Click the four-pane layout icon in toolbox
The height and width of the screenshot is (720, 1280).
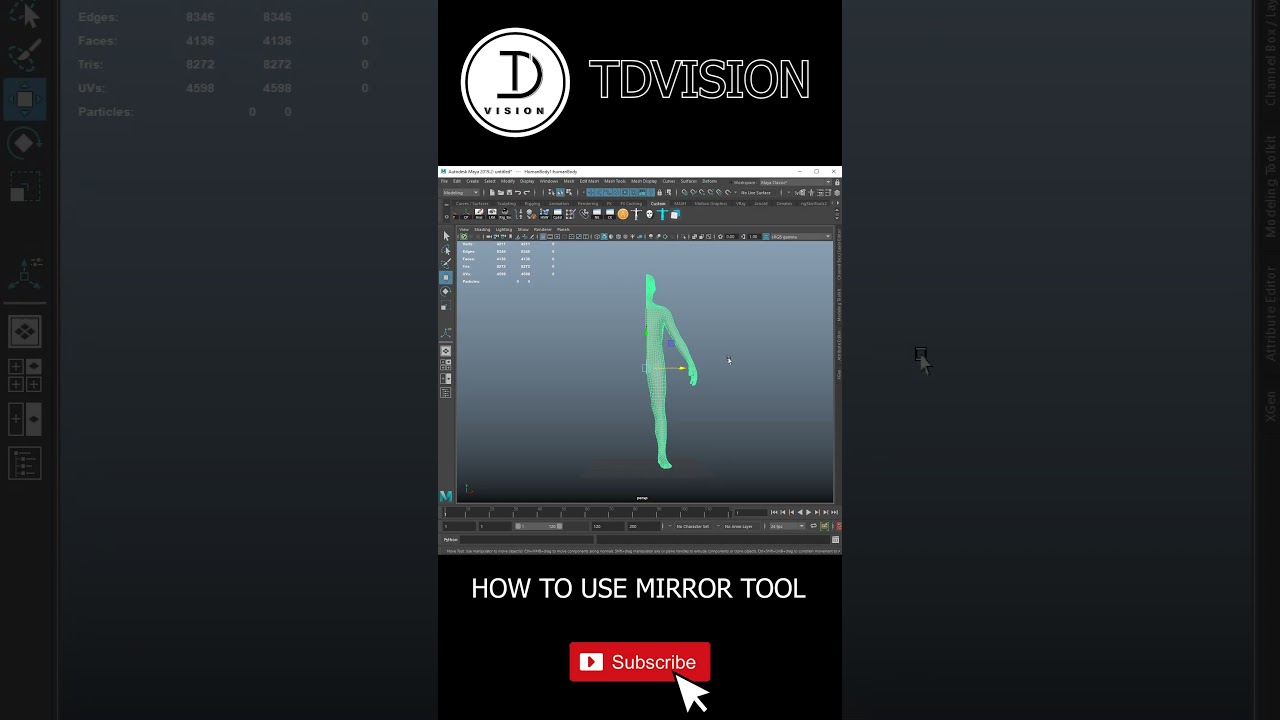[446, 365]
